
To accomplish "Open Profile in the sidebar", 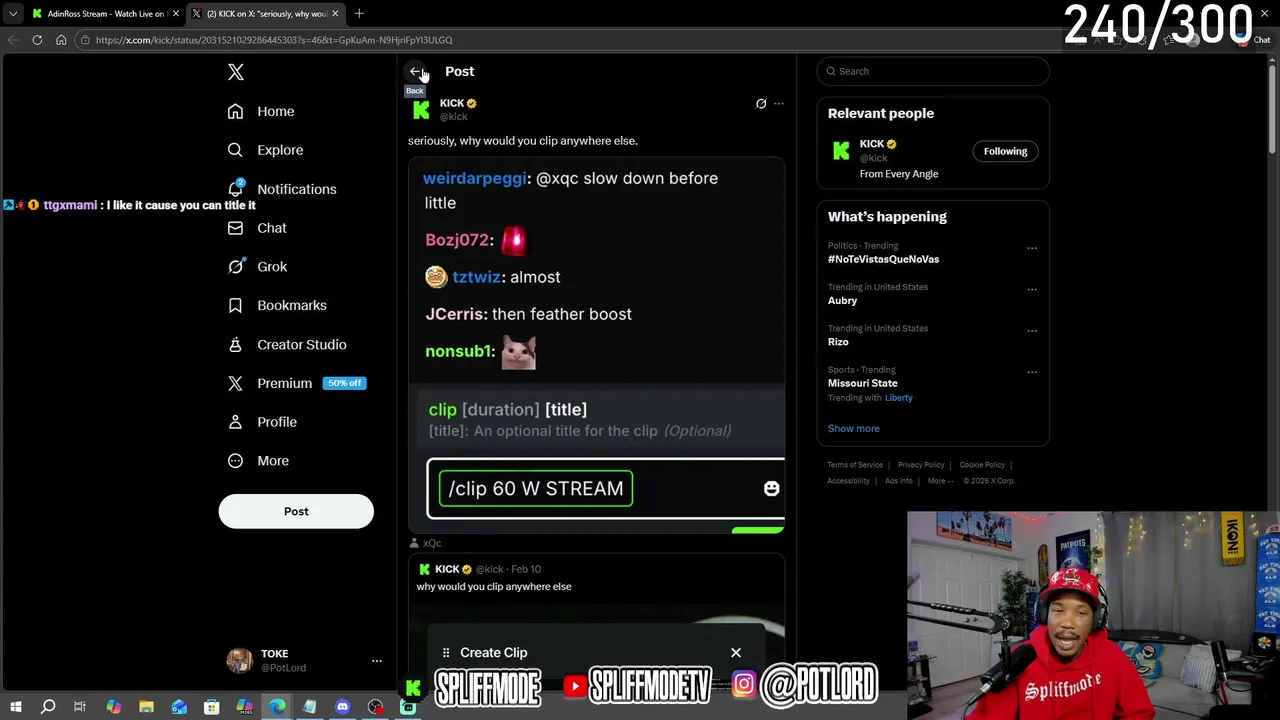I will 262,422.
